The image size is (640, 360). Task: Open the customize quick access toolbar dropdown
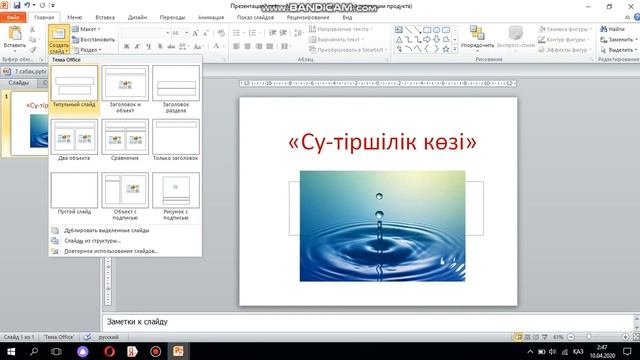[53, 5]
